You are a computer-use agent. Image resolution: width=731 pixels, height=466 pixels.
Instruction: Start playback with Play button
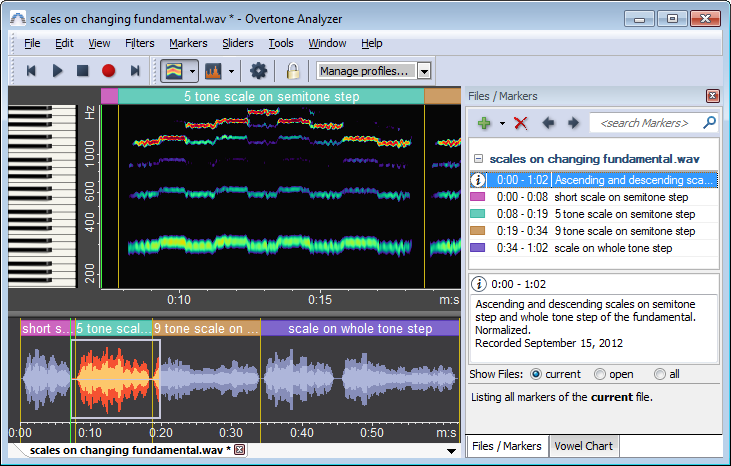(57, 71)
